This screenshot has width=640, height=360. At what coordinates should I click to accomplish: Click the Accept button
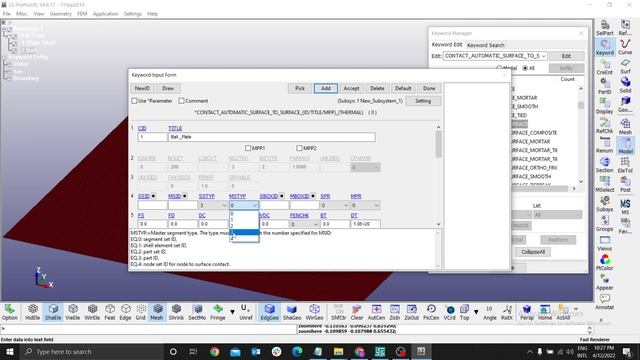coord(351,89)
